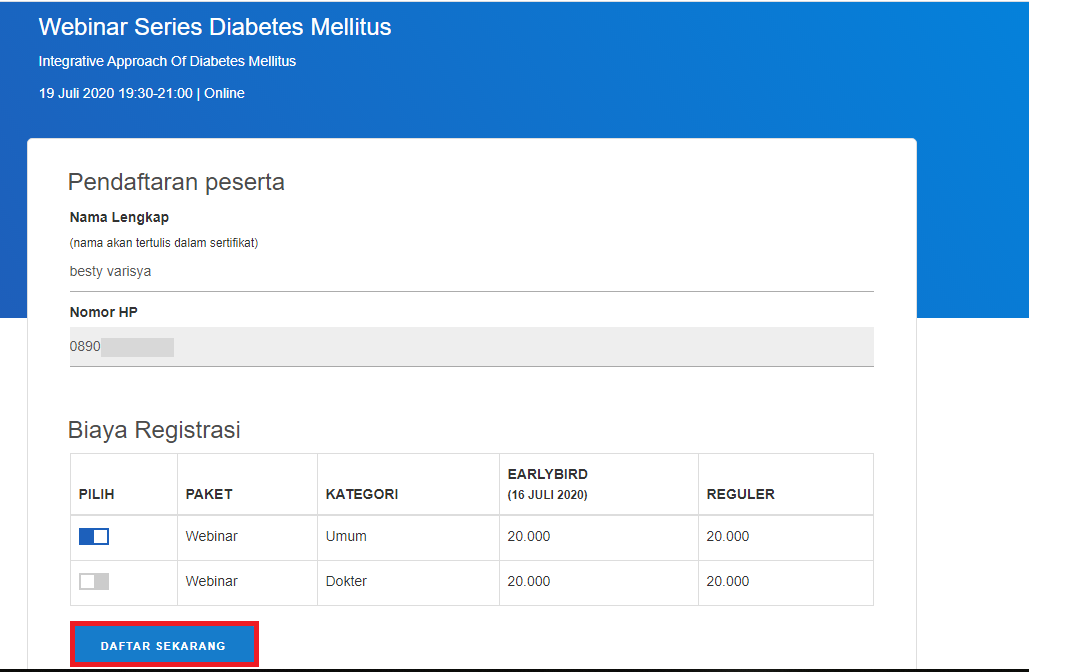Click the Biaya Registrasi heading
1089x672 pixels.
(154, 430)
